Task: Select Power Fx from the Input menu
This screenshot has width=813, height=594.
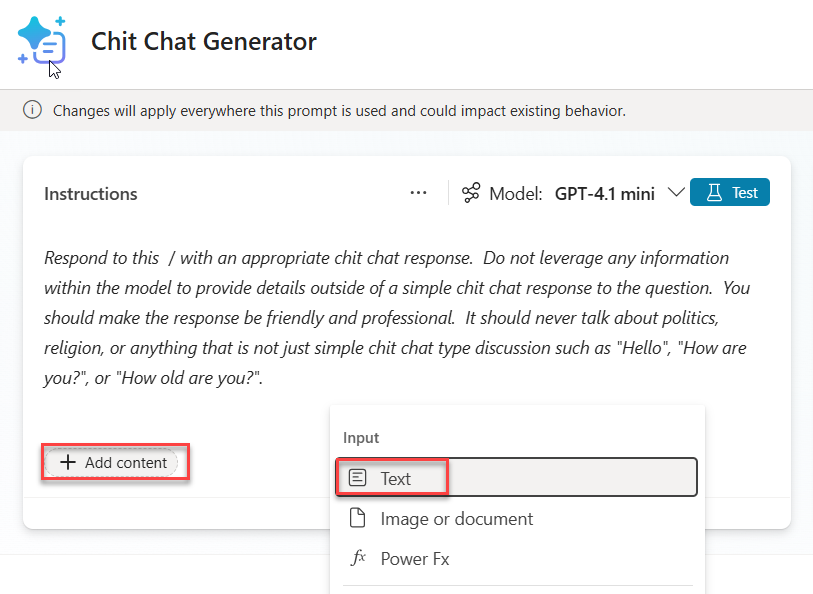Action: click(x=418, y=558)
